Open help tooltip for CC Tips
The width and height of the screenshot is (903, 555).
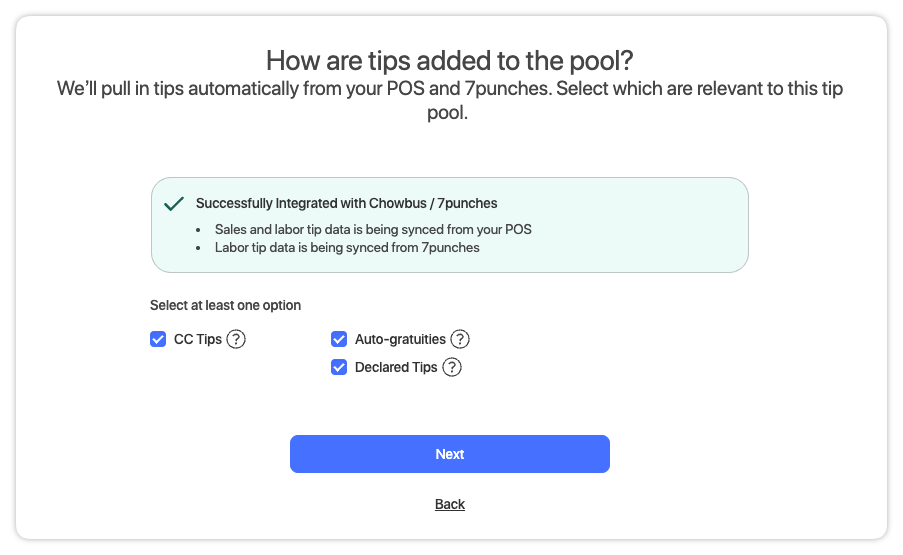click(236, 339)
